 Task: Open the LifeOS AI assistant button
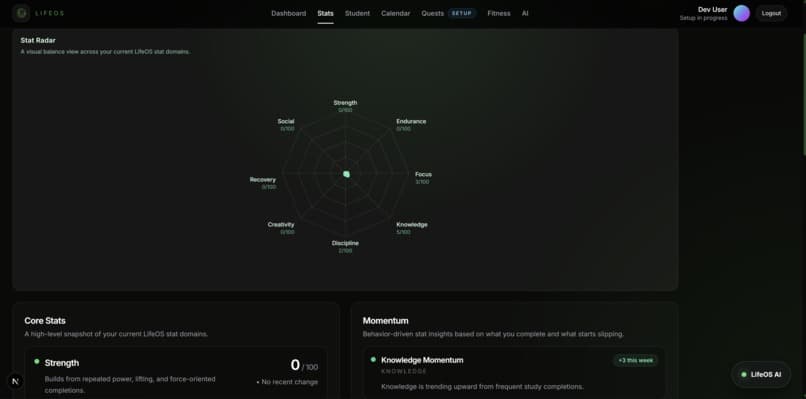click(x=761, y=374)
